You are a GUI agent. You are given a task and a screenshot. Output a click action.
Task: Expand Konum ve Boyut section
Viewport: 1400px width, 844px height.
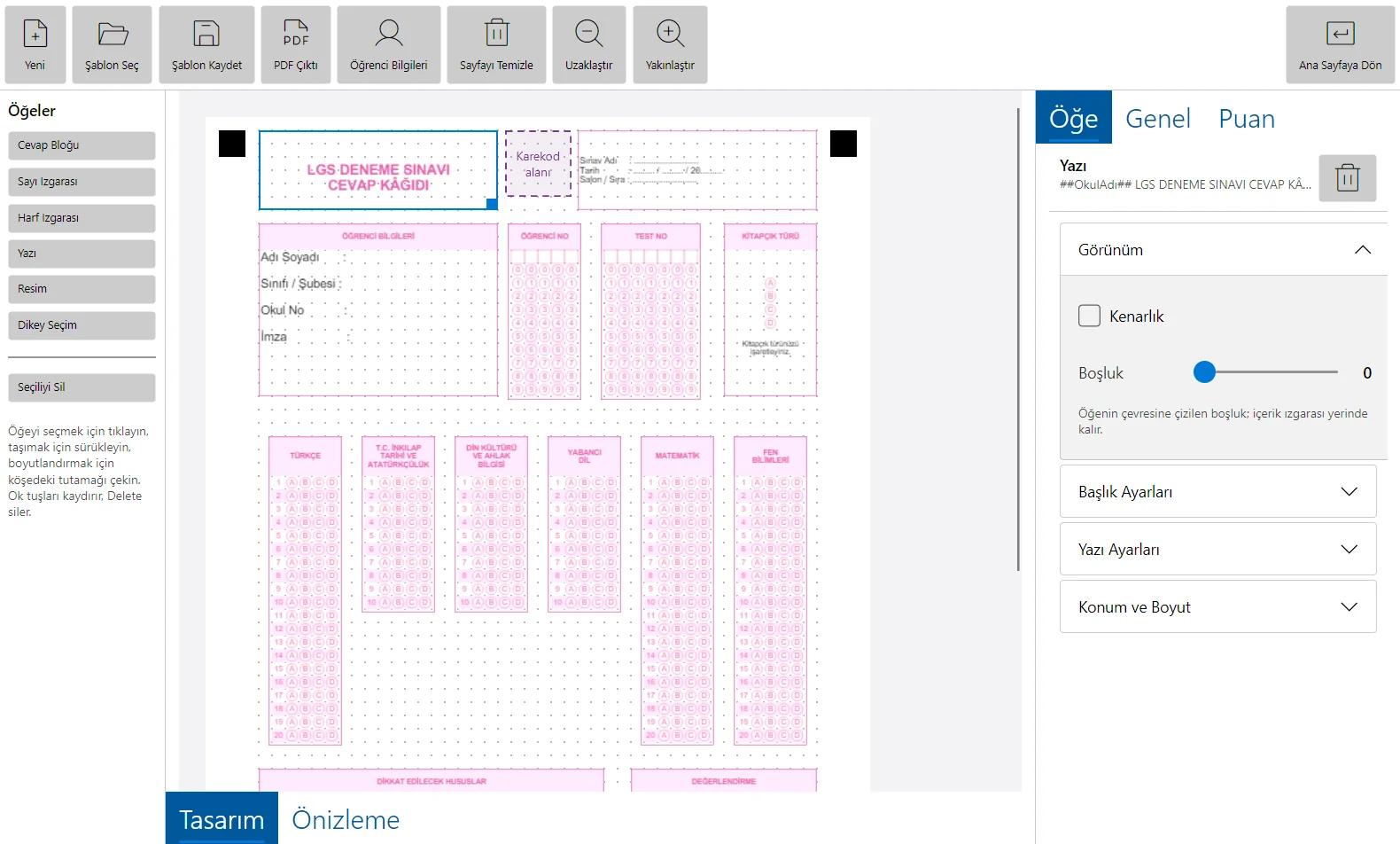[x=1218, y=606]
